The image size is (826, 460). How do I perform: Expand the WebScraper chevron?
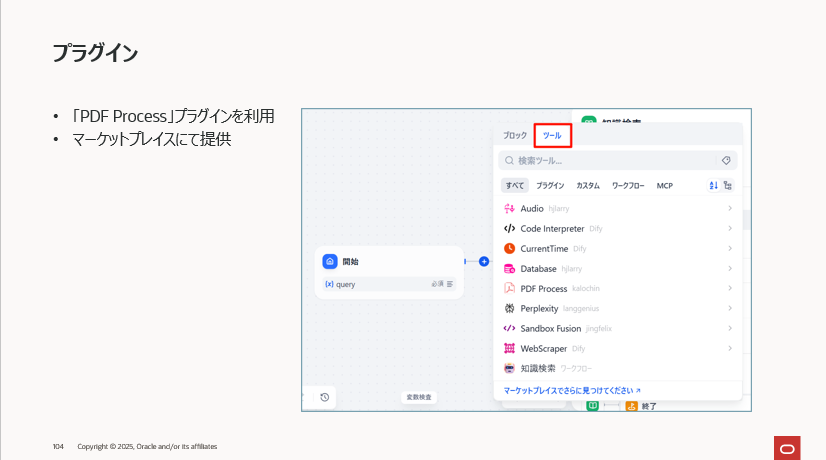tap(730, 348)
